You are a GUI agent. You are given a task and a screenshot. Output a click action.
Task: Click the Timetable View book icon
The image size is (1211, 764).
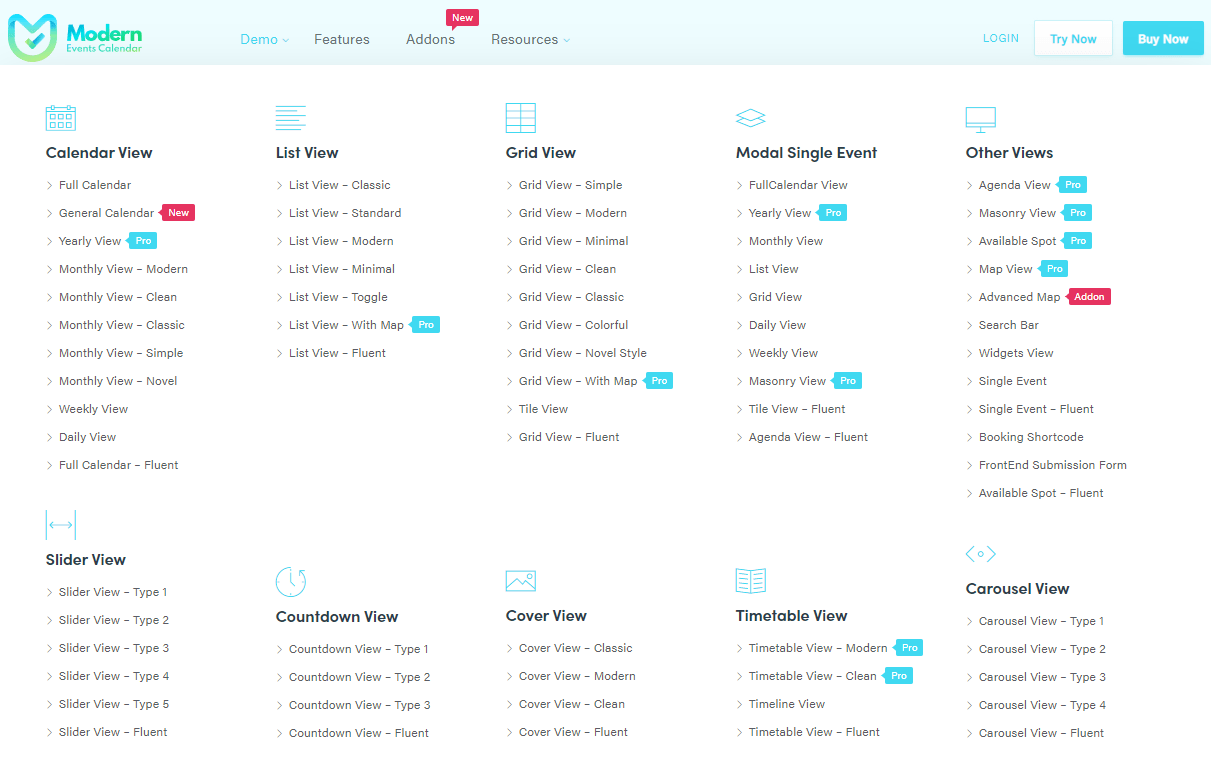750,581
